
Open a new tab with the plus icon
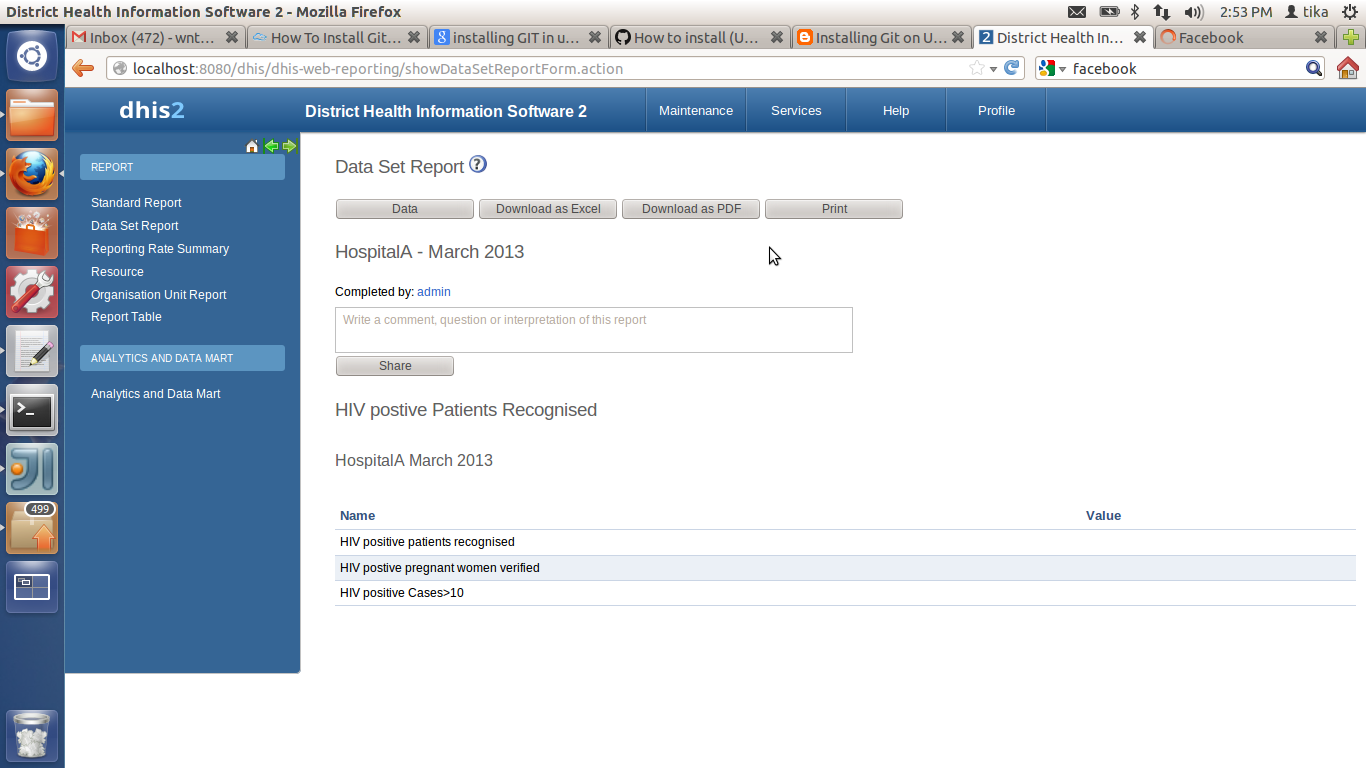[x=1352, y=38]
